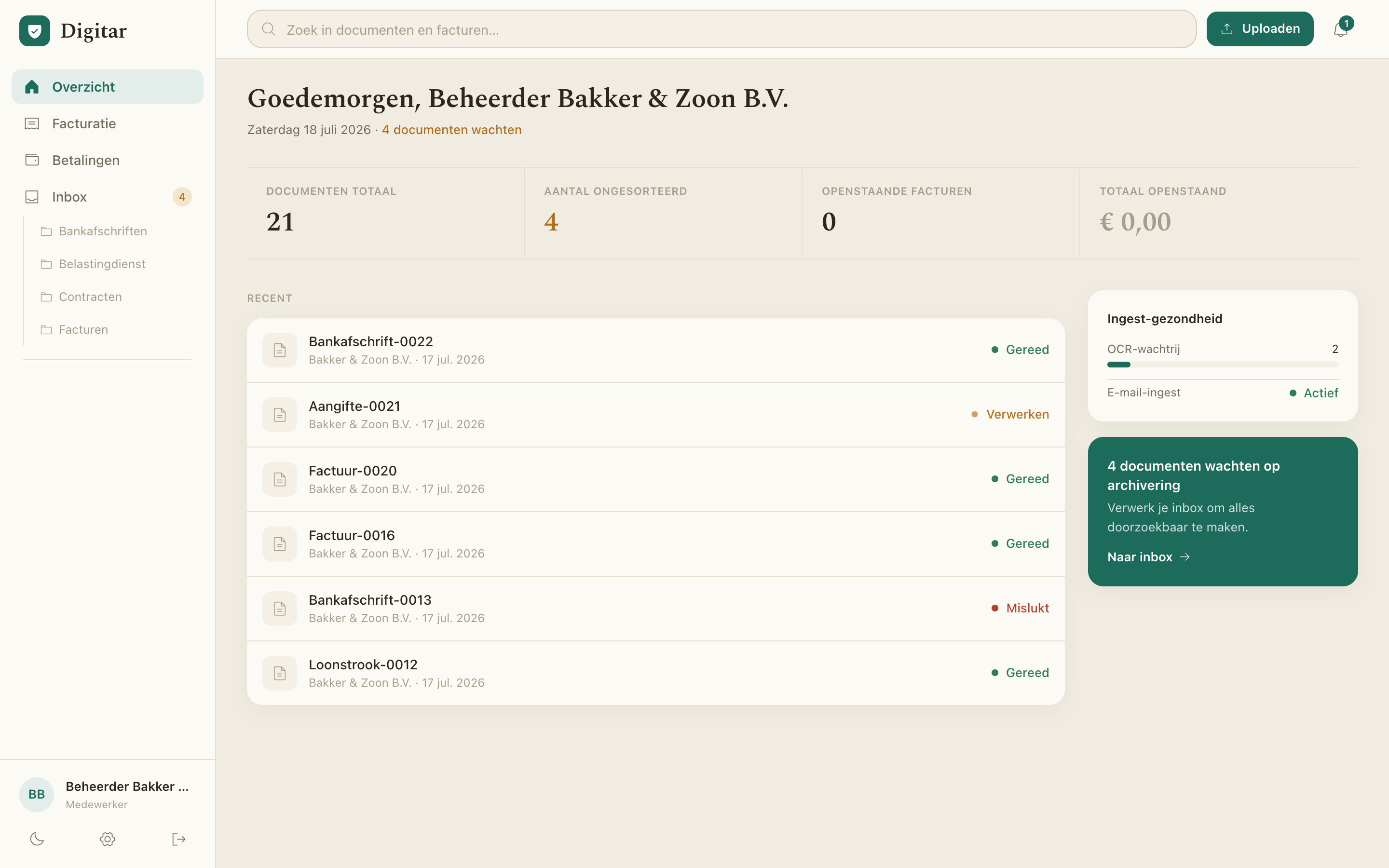Open the Beheerder Bakker user profile
The image size is (1389, 868).
(x=108, y=795)
